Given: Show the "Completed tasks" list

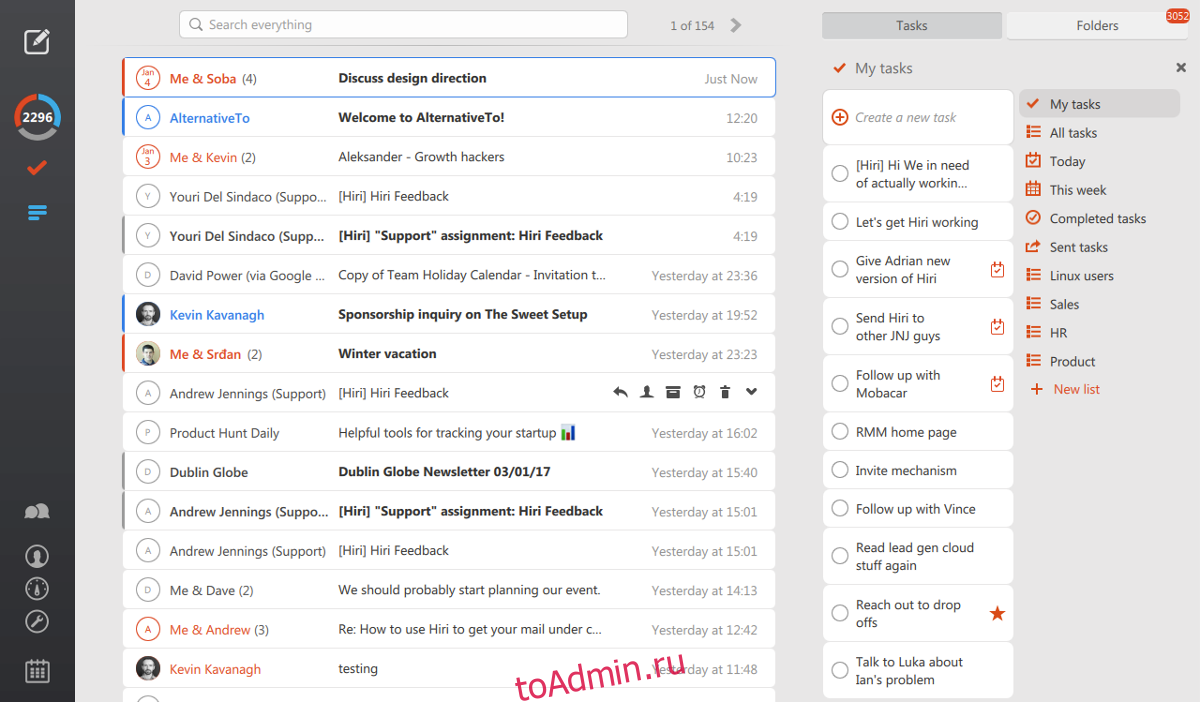Looking at the screenshot, I should pos(1097,218).
